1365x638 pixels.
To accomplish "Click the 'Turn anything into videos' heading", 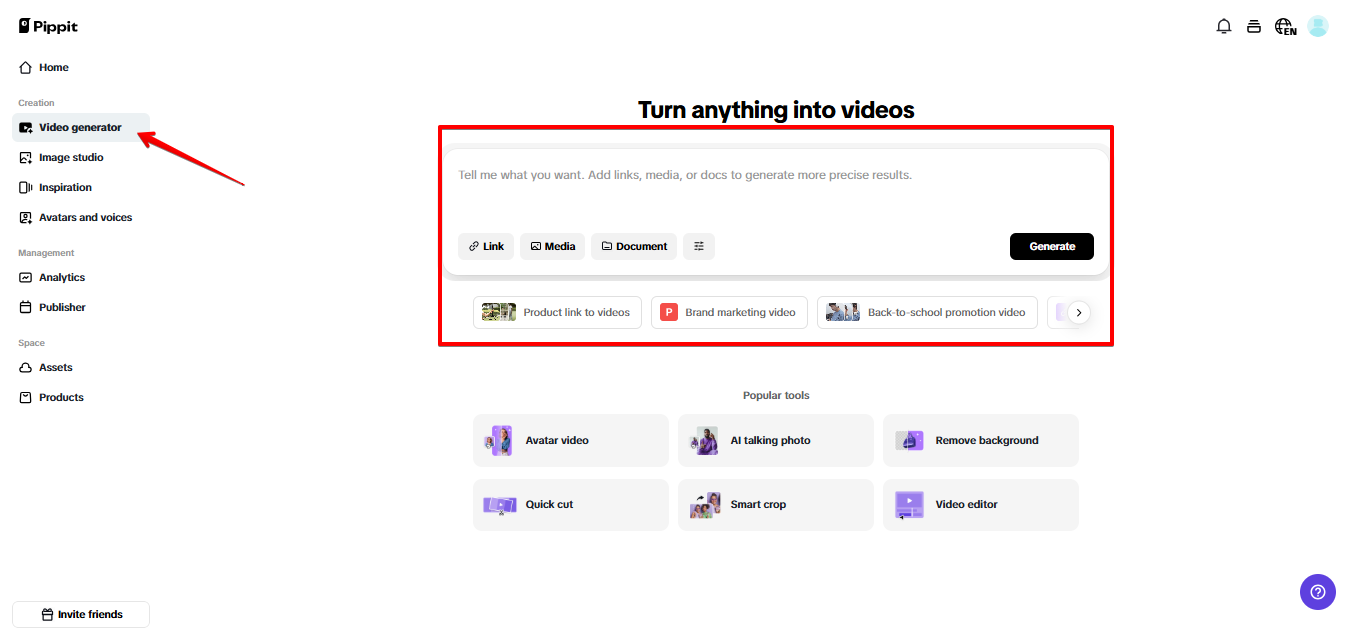I will [776, 109].
